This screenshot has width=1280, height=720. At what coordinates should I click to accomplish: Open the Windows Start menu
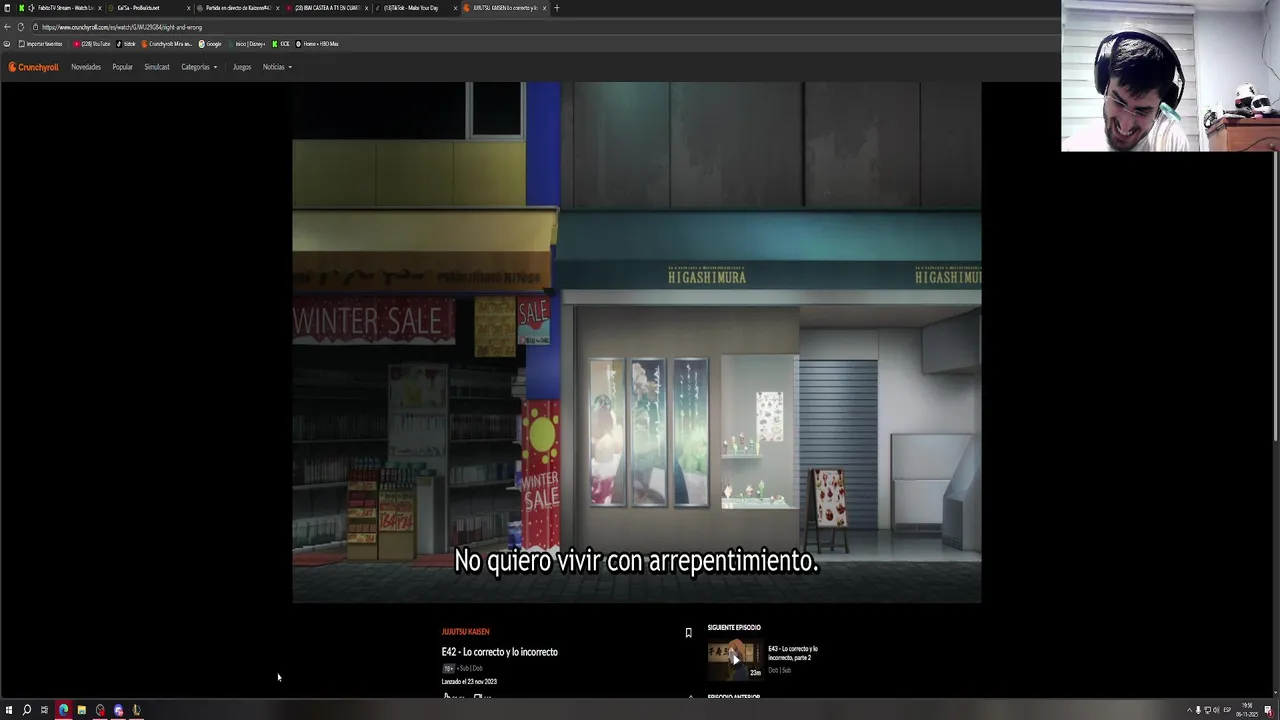8,710
